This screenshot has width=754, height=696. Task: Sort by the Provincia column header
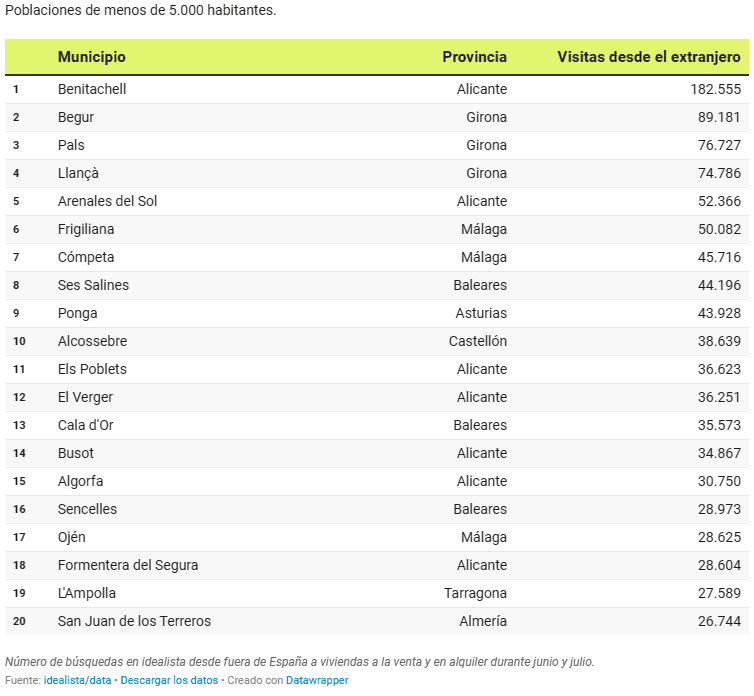[x=474, y=57]
